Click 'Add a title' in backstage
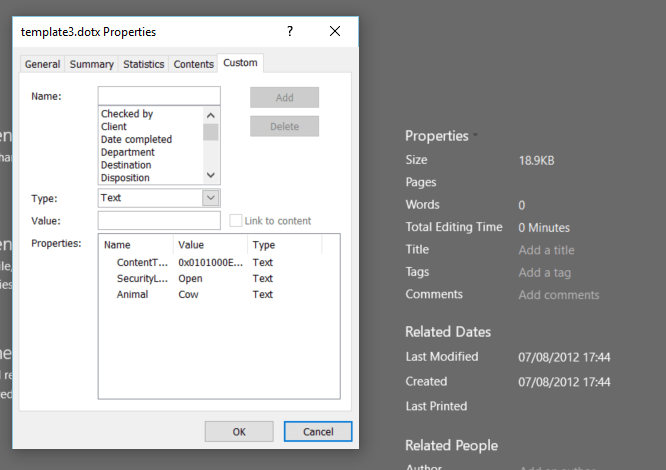The width and height of the screenshot is (666, 470). click(546, 250)
